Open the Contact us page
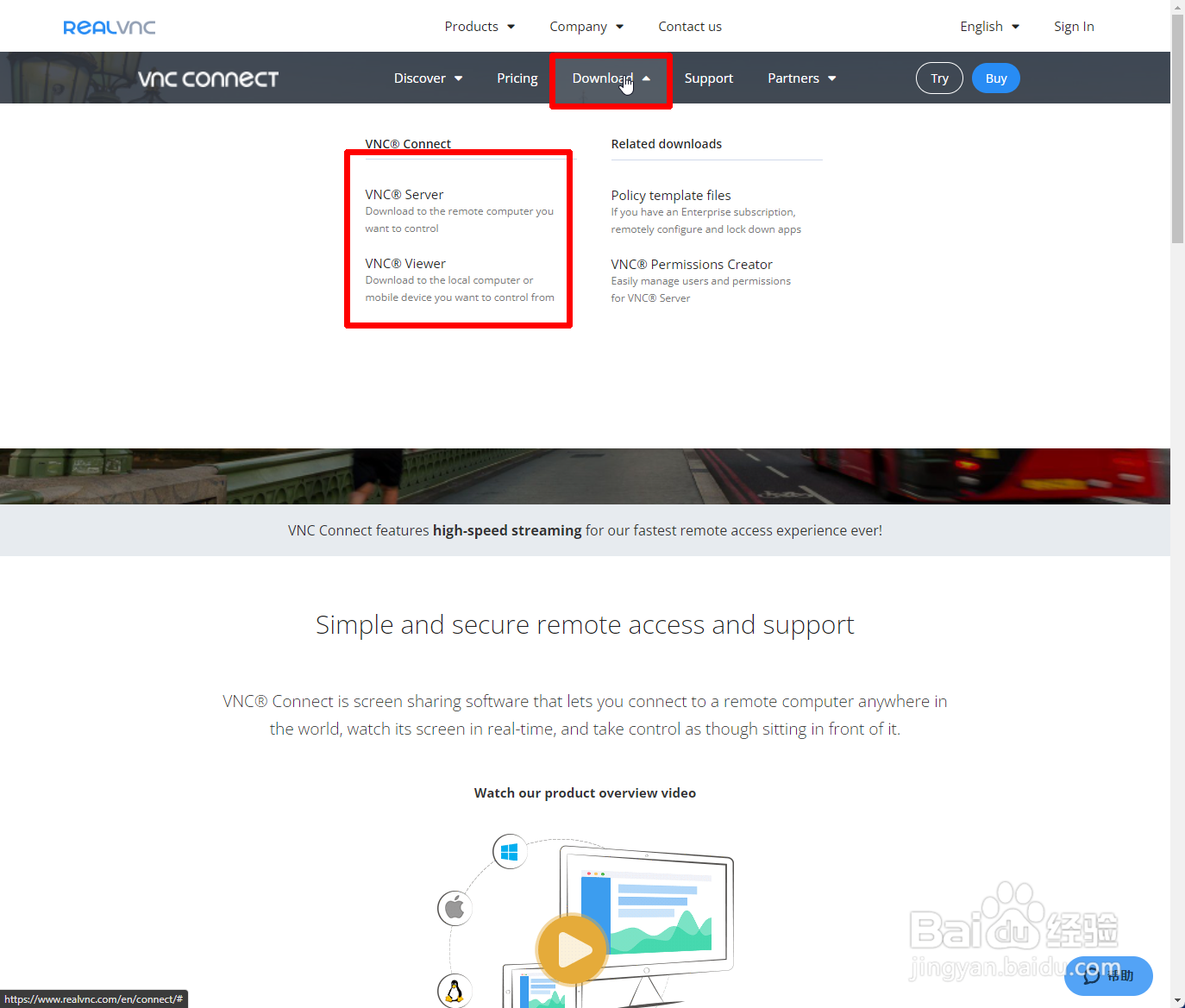Viewport: 1185px width, 1008px height. (x=690, y=27)
